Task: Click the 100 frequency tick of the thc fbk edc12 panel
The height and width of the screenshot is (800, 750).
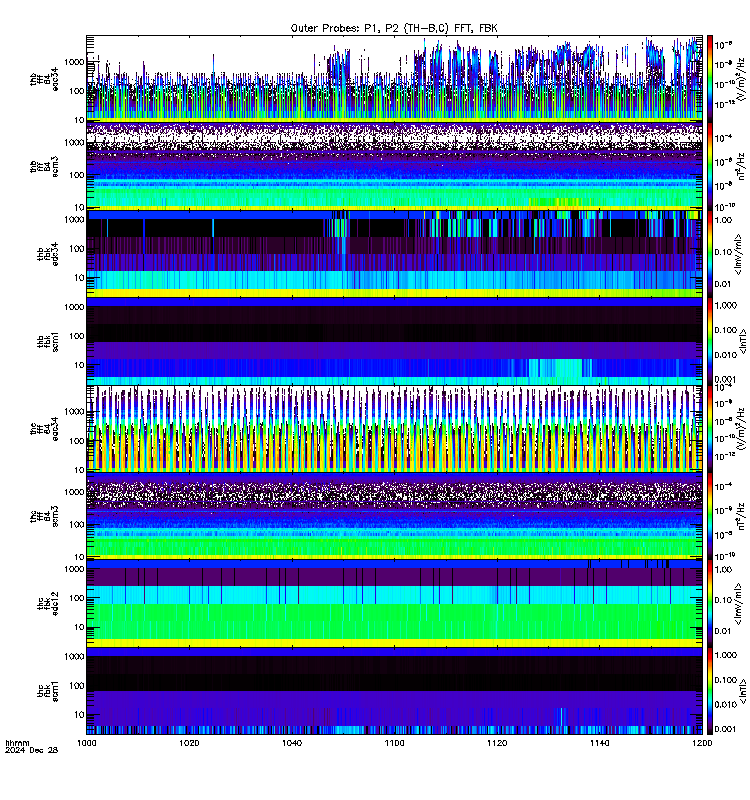Action: click(77, 598)
